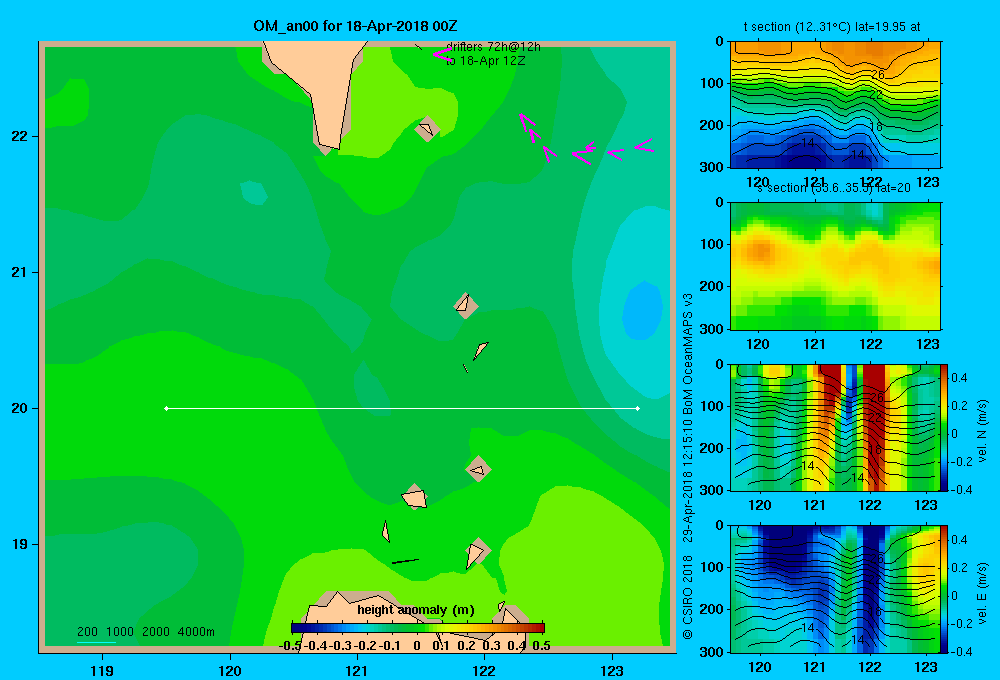1000x680 pixels.
Task: Click the 'vel. E (m/s)' axis label
Action: click(982, 593)
